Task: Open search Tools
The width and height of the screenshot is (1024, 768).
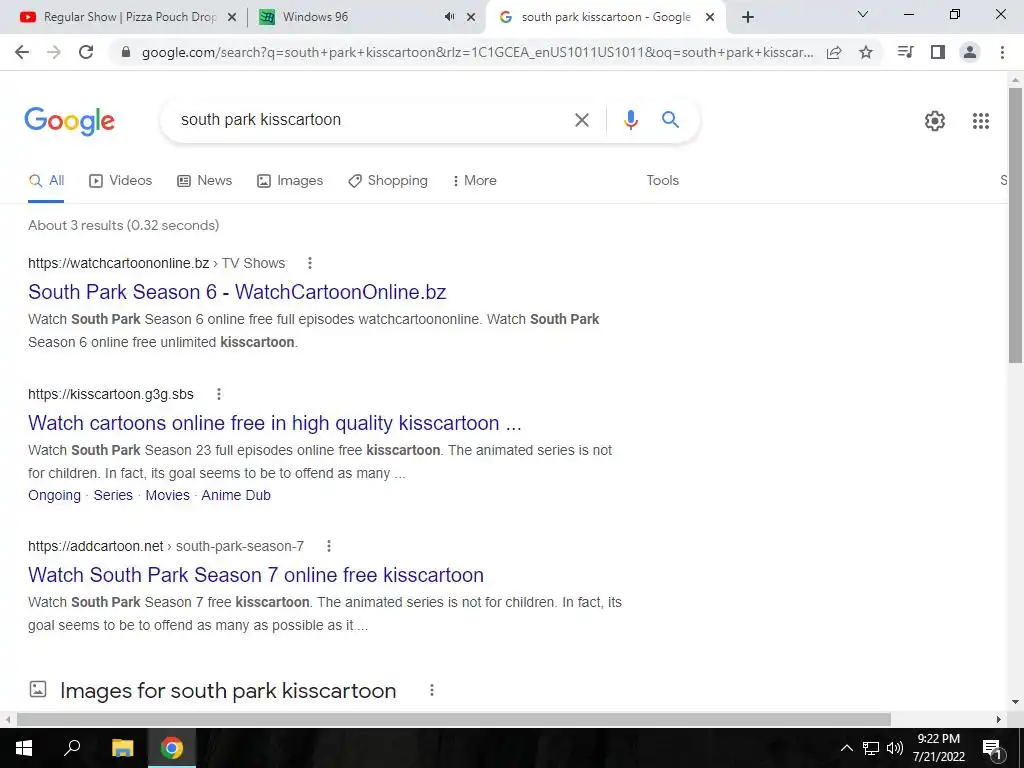Action: [x=662, y=180]
